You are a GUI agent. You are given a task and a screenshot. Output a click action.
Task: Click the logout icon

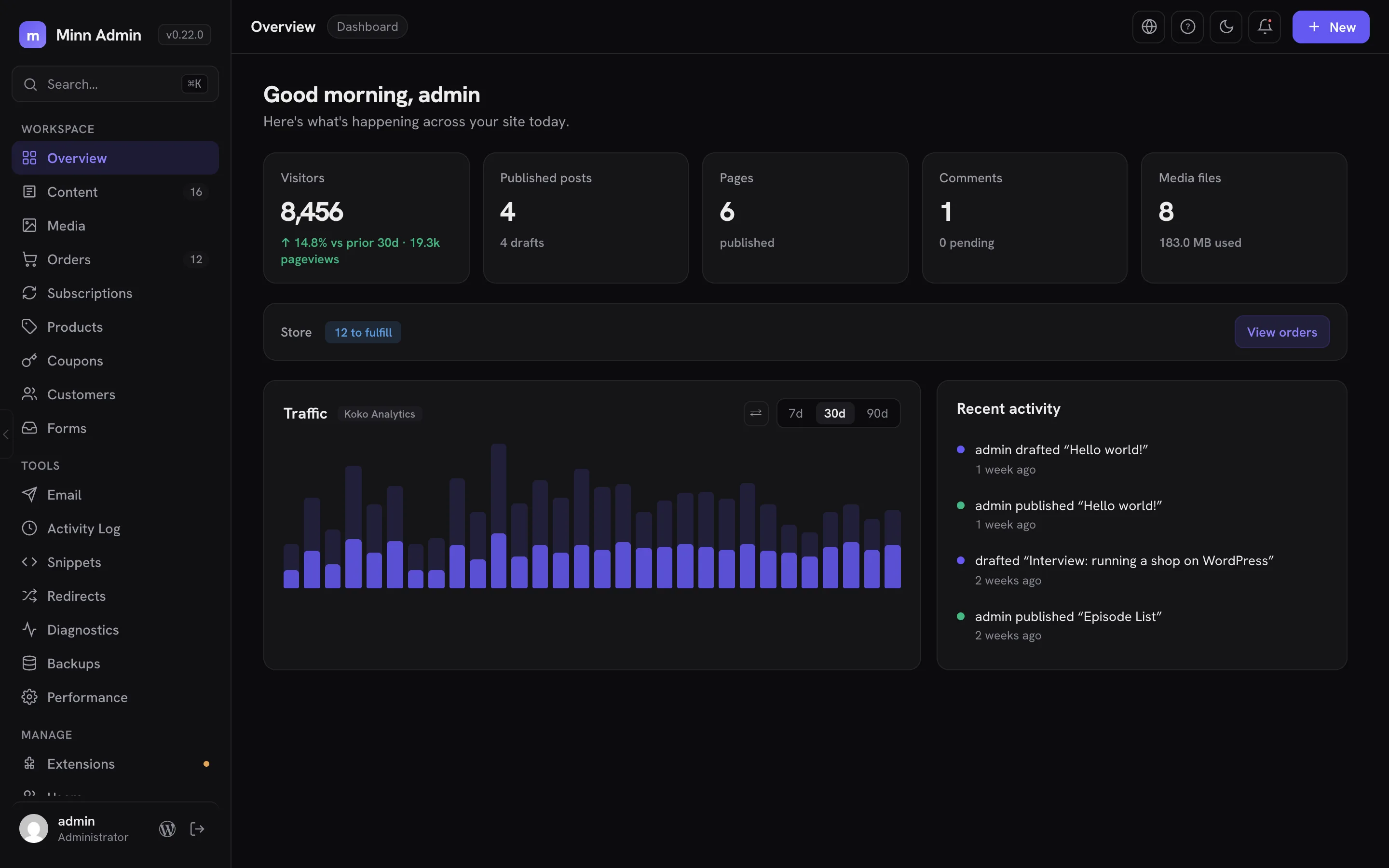(x=197, y=829)
